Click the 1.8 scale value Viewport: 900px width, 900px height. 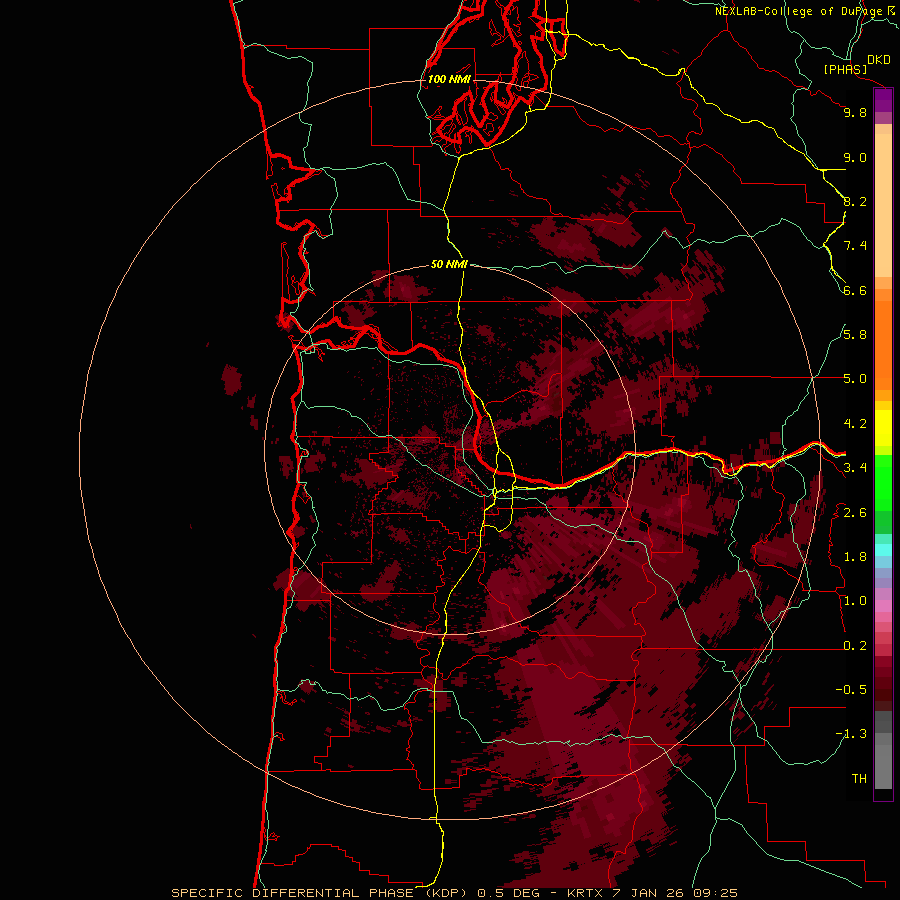[x=855, y=557]
